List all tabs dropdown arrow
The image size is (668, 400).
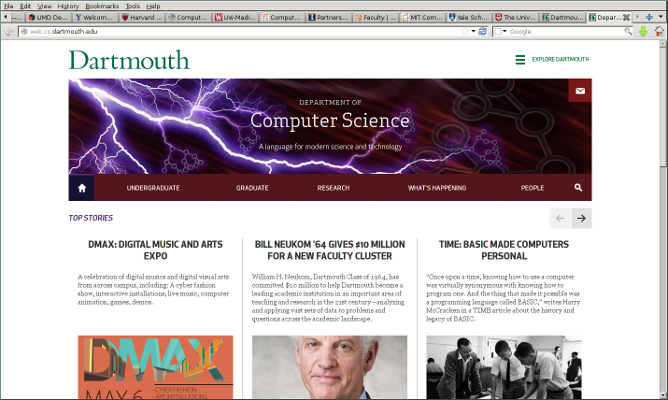[x=661, y=17]
